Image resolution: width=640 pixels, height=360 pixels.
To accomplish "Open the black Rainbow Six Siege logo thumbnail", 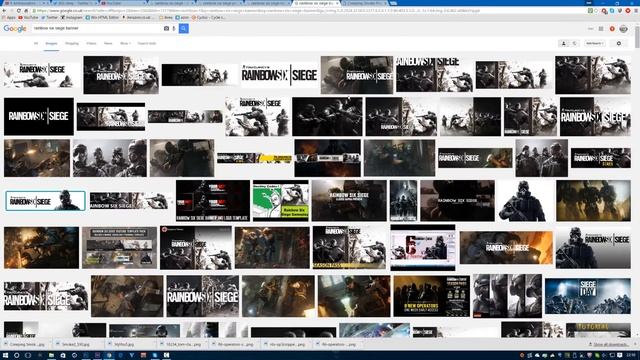I will click(39, 116).
